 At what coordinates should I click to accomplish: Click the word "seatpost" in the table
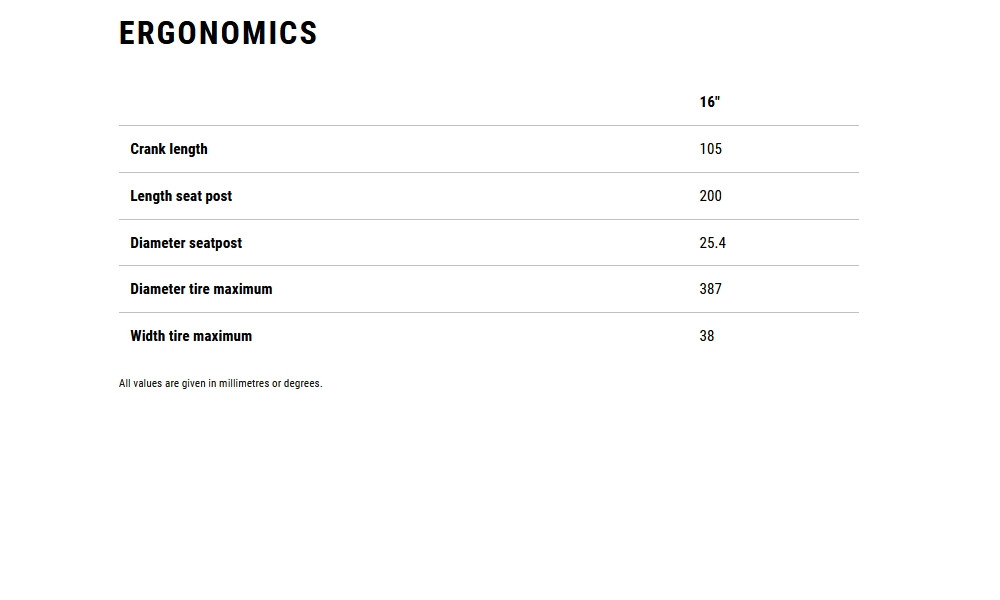[x=212, y=243]
